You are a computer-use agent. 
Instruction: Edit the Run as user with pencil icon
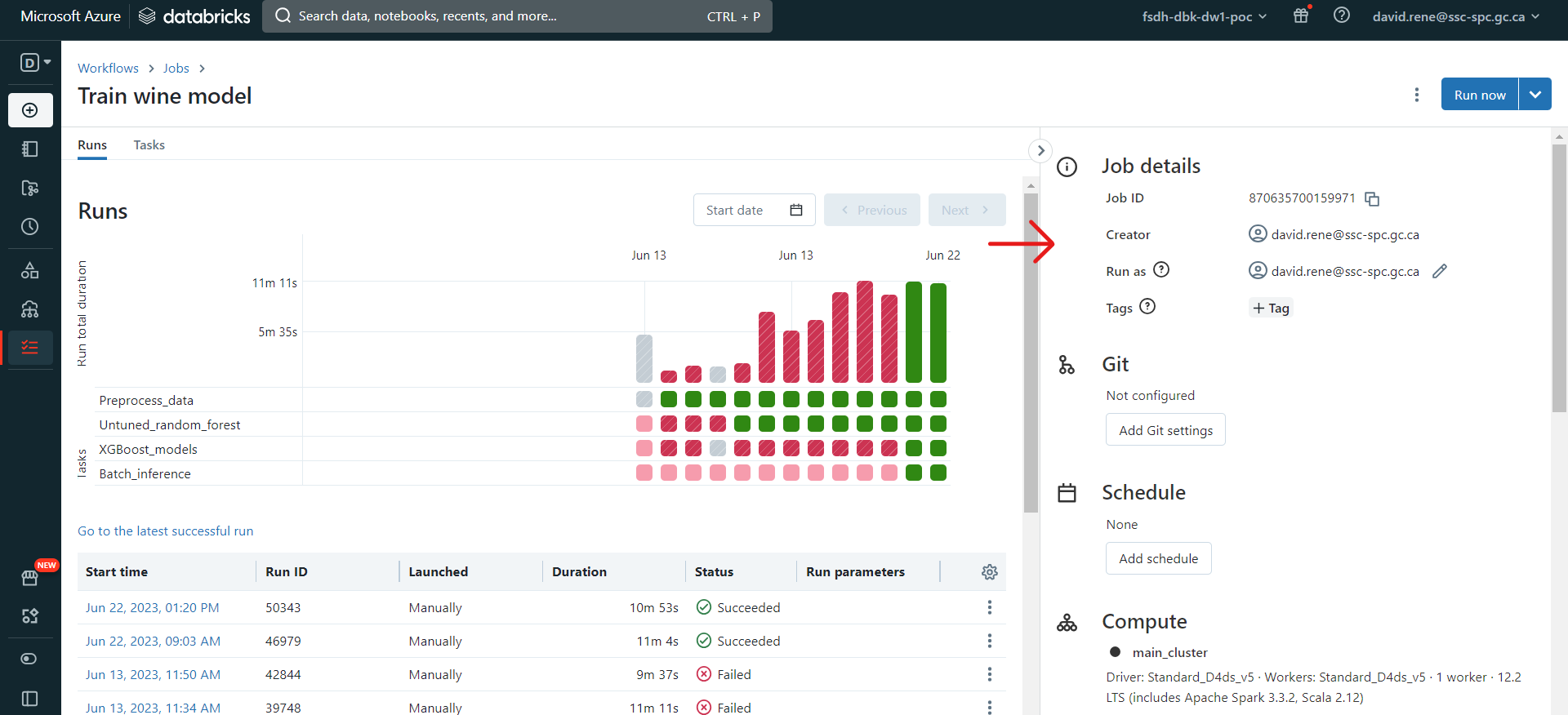coord(1440,271)
